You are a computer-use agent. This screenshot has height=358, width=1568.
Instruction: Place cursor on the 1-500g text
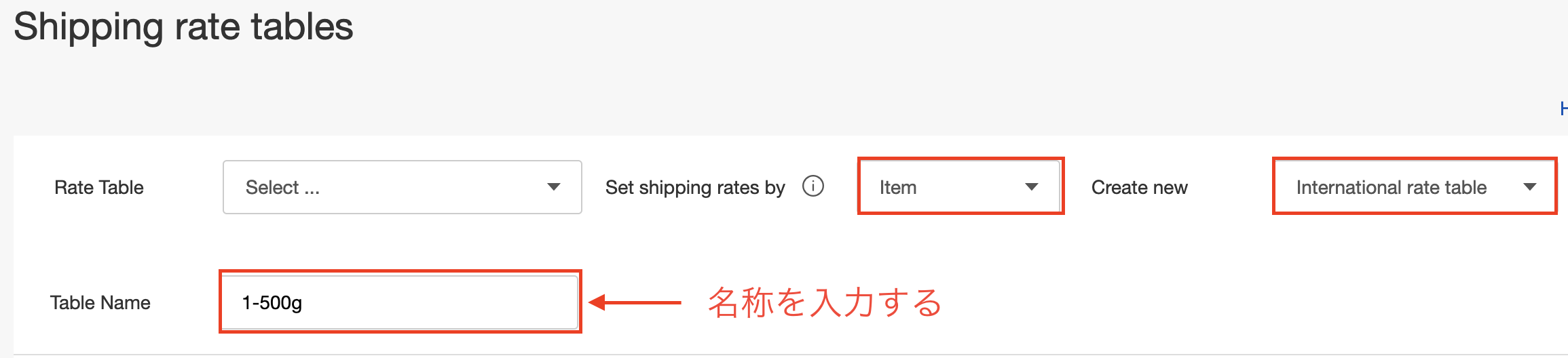tap(272, 302)
